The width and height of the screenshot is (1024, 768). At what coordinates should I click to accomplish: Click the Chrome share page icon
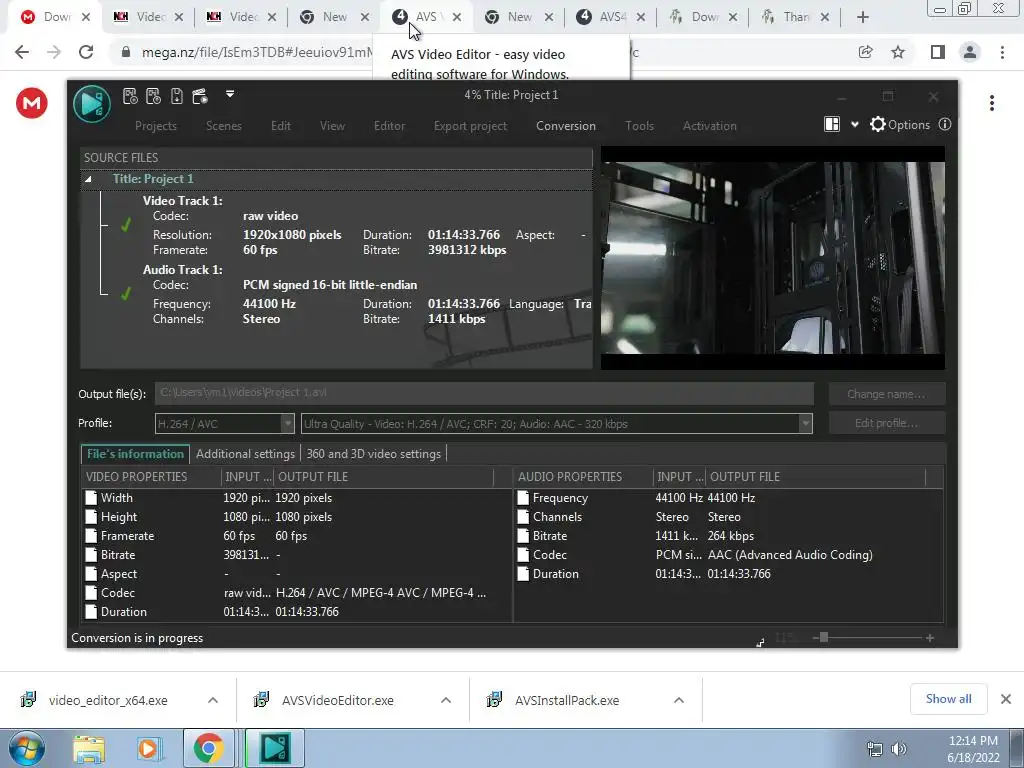coord(865,52)
